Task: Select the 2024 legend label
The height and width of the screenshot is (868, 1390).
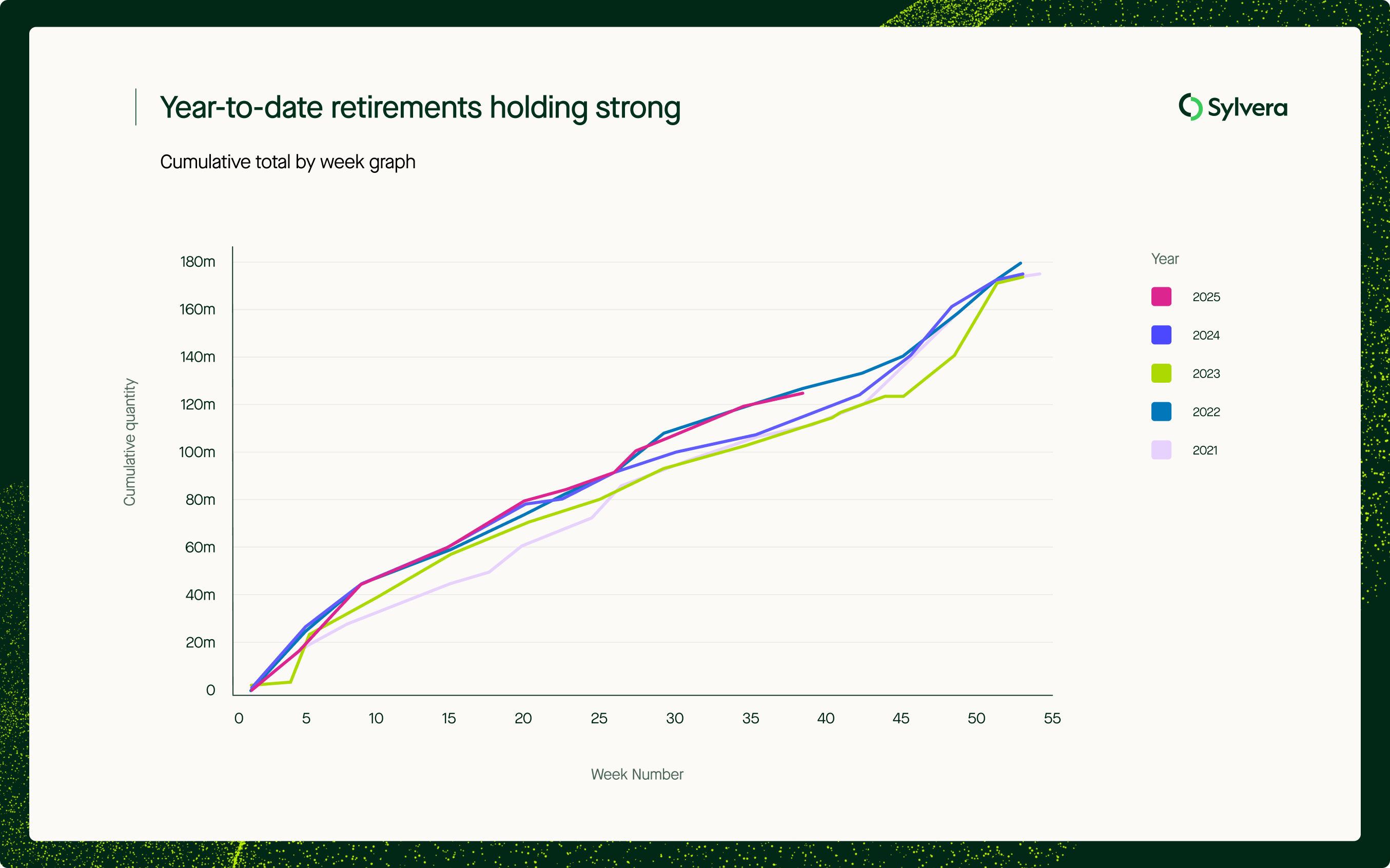Action: click(x=1206, y=336)
